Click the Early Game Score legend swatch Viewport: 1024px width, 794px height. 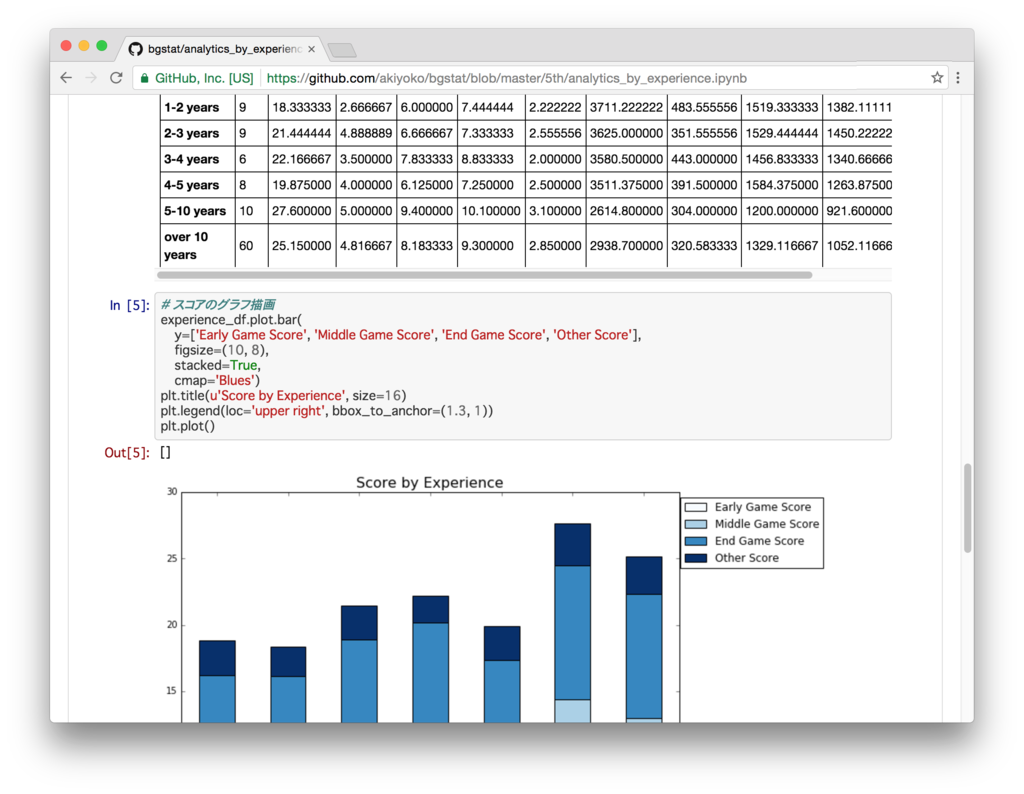click(x=696, y=507)
